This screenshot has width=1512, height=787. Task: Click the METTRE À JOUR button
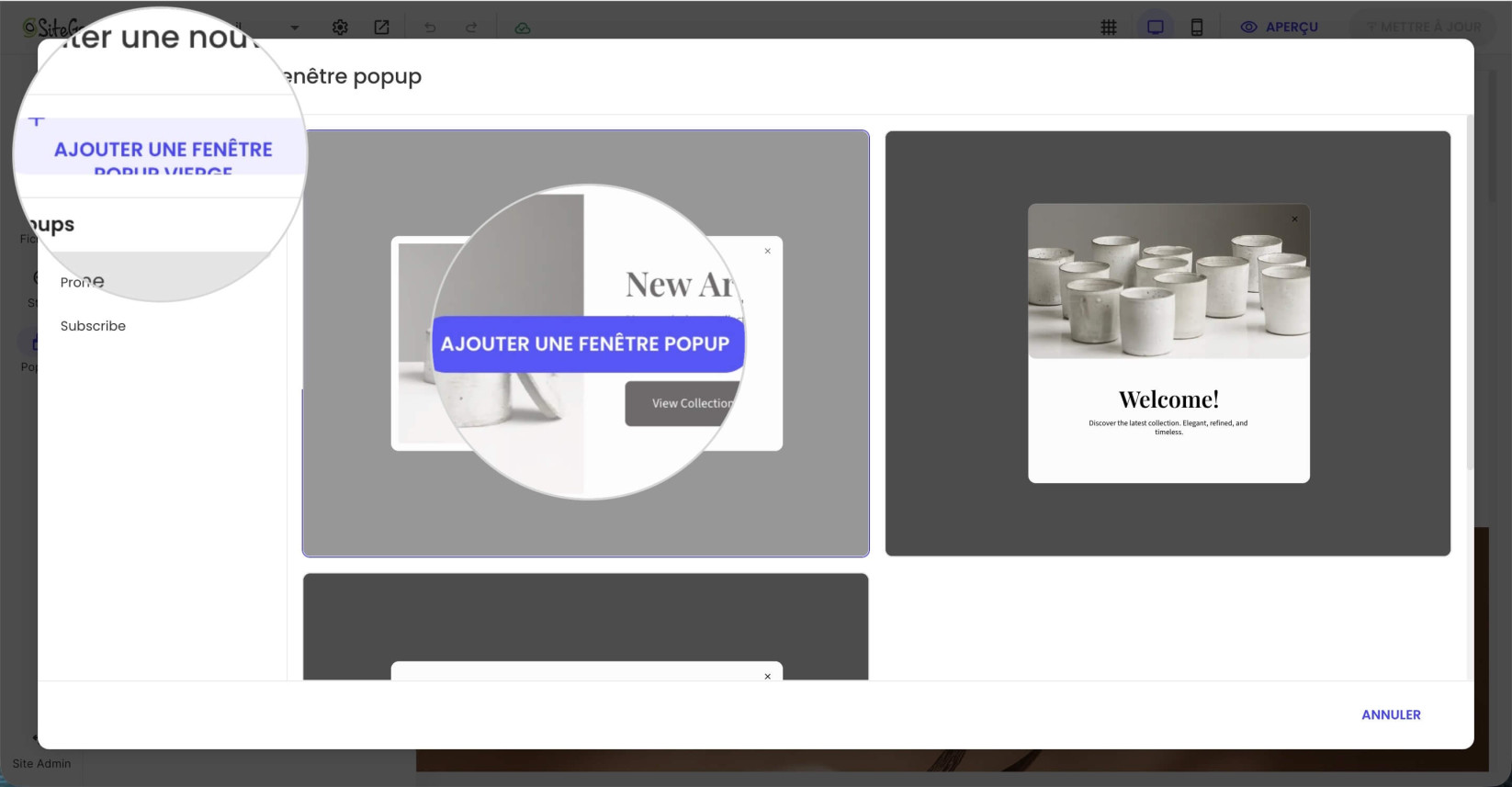[1424, 28]
